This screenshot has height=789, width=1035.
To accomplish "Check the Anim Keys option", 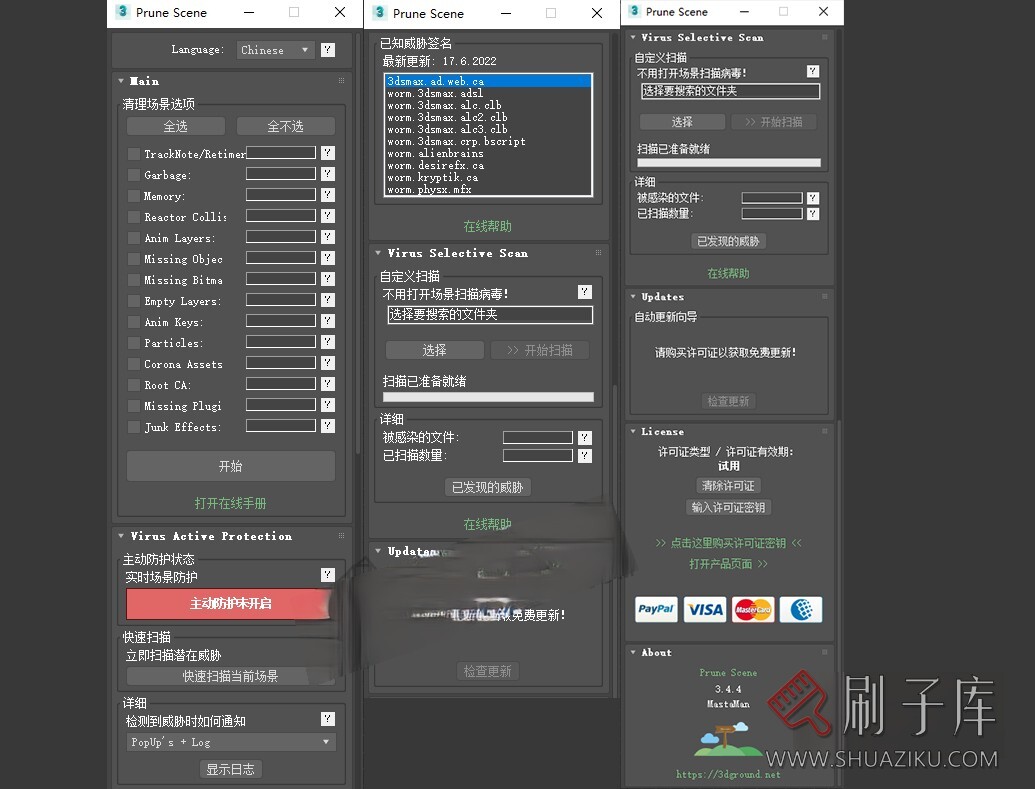I will 134,322.
